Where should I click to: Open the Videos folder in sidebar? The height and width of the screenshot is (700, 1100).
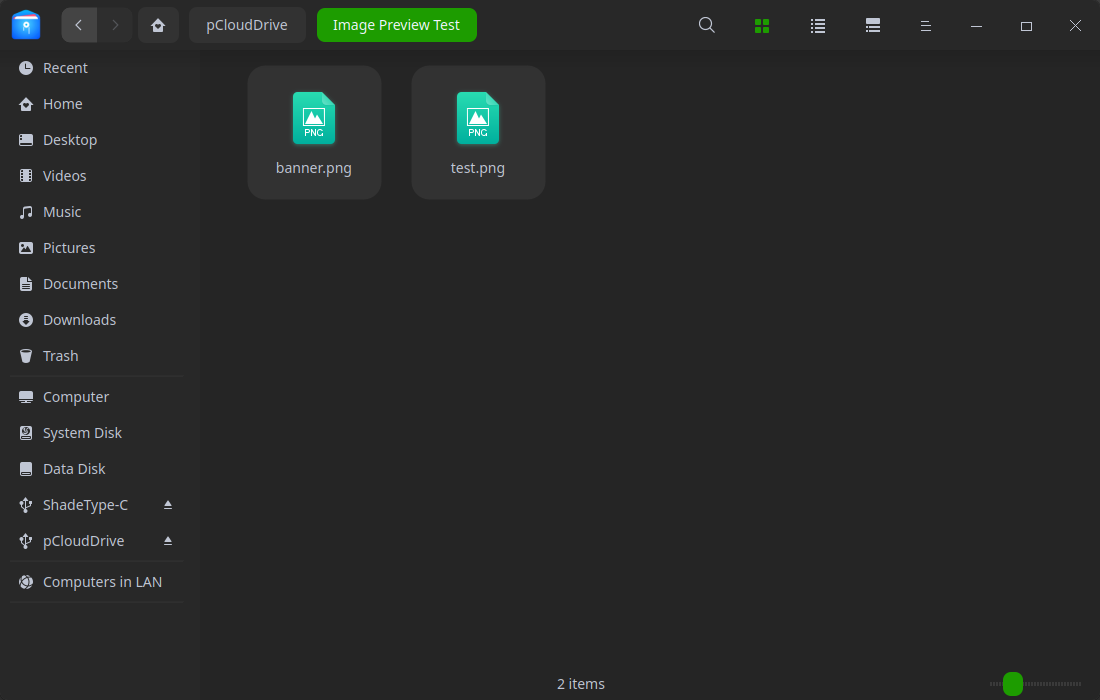pos(97,176)
